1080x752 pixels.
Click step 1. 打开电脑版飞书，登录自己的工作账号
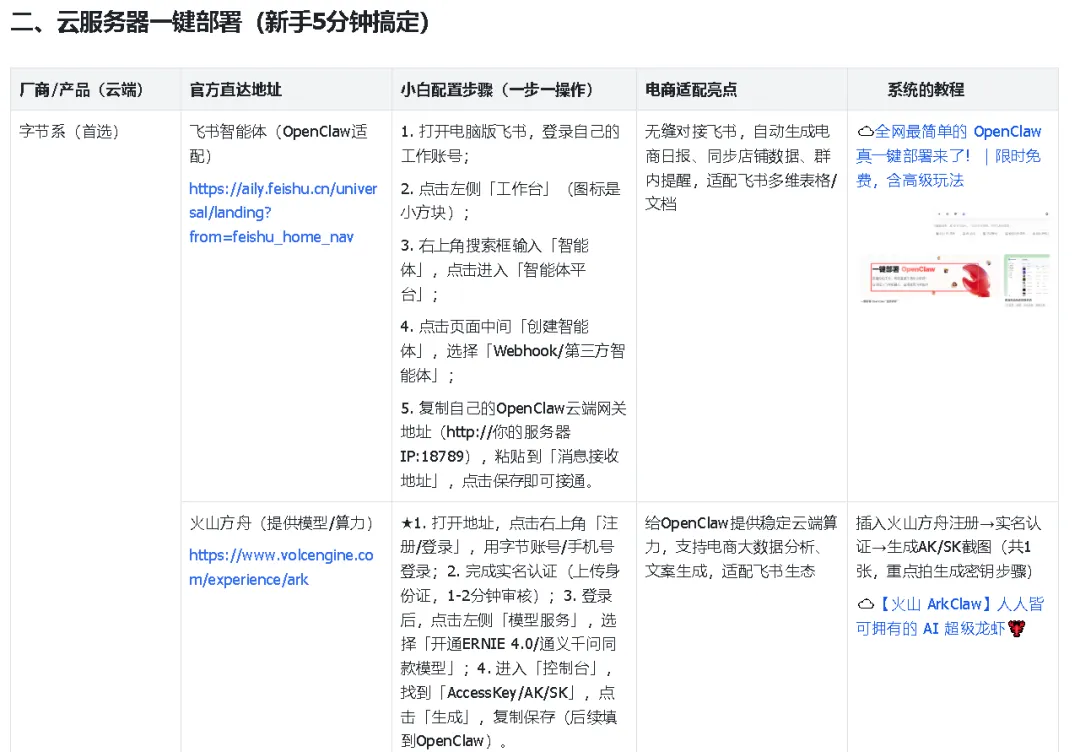tap(510, 143)
